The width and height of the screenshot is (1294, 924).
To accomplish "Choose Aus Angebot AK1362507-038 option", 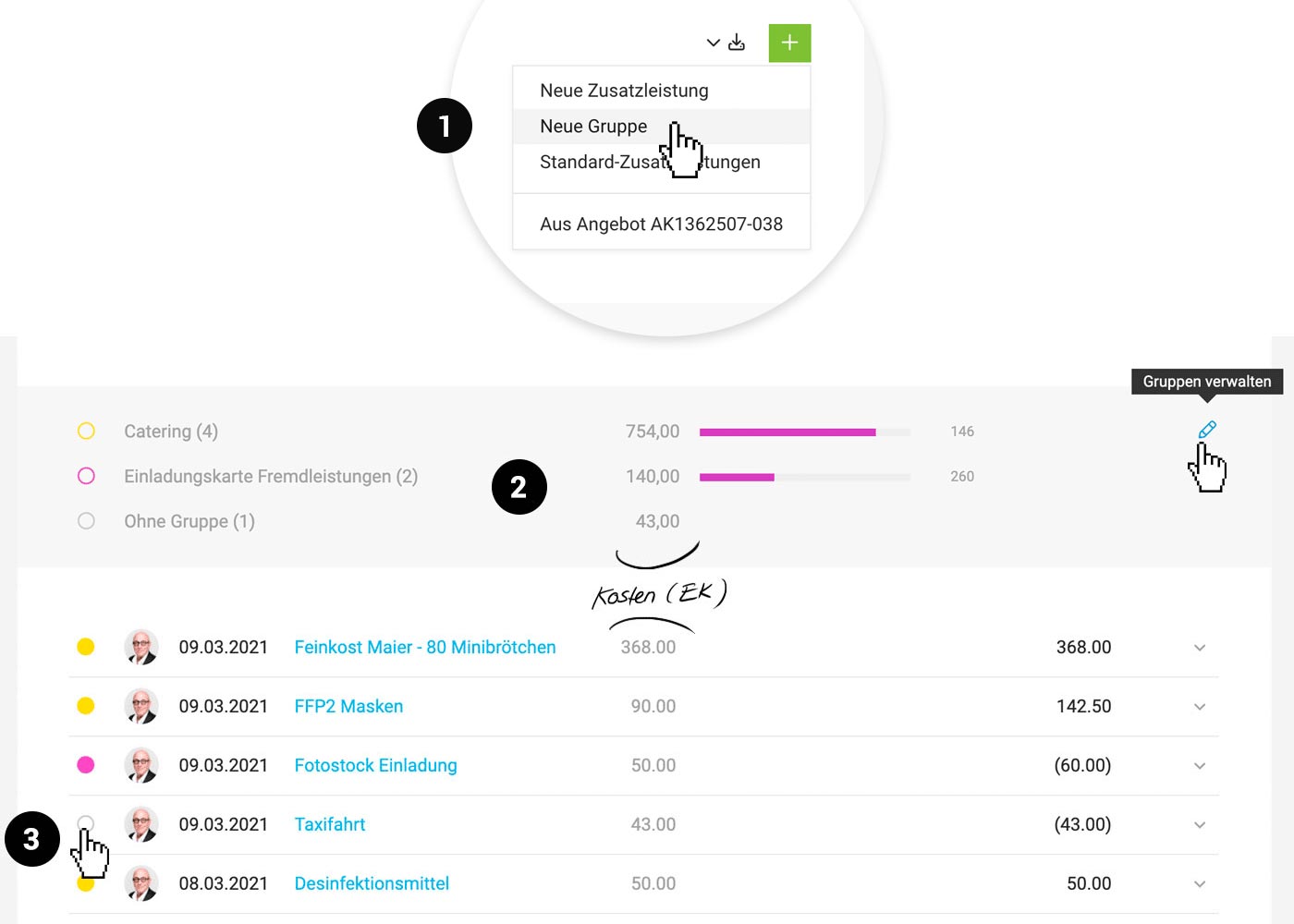I will pyautogui.click(x=661, y=225).
